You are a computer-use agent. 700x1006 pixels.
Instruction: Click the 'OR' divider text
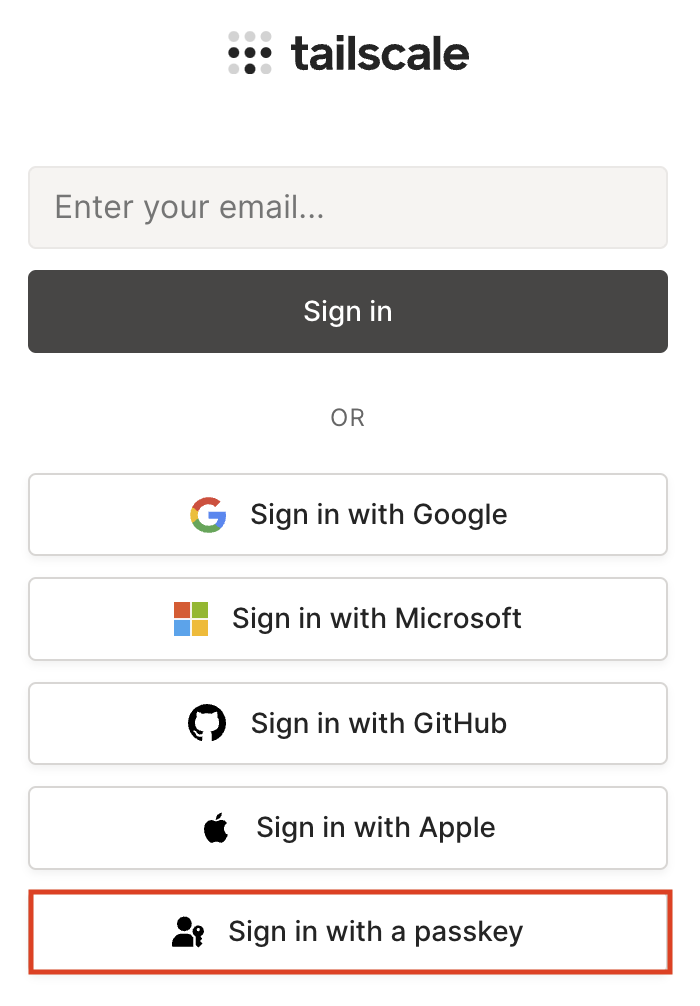[348, 418]
